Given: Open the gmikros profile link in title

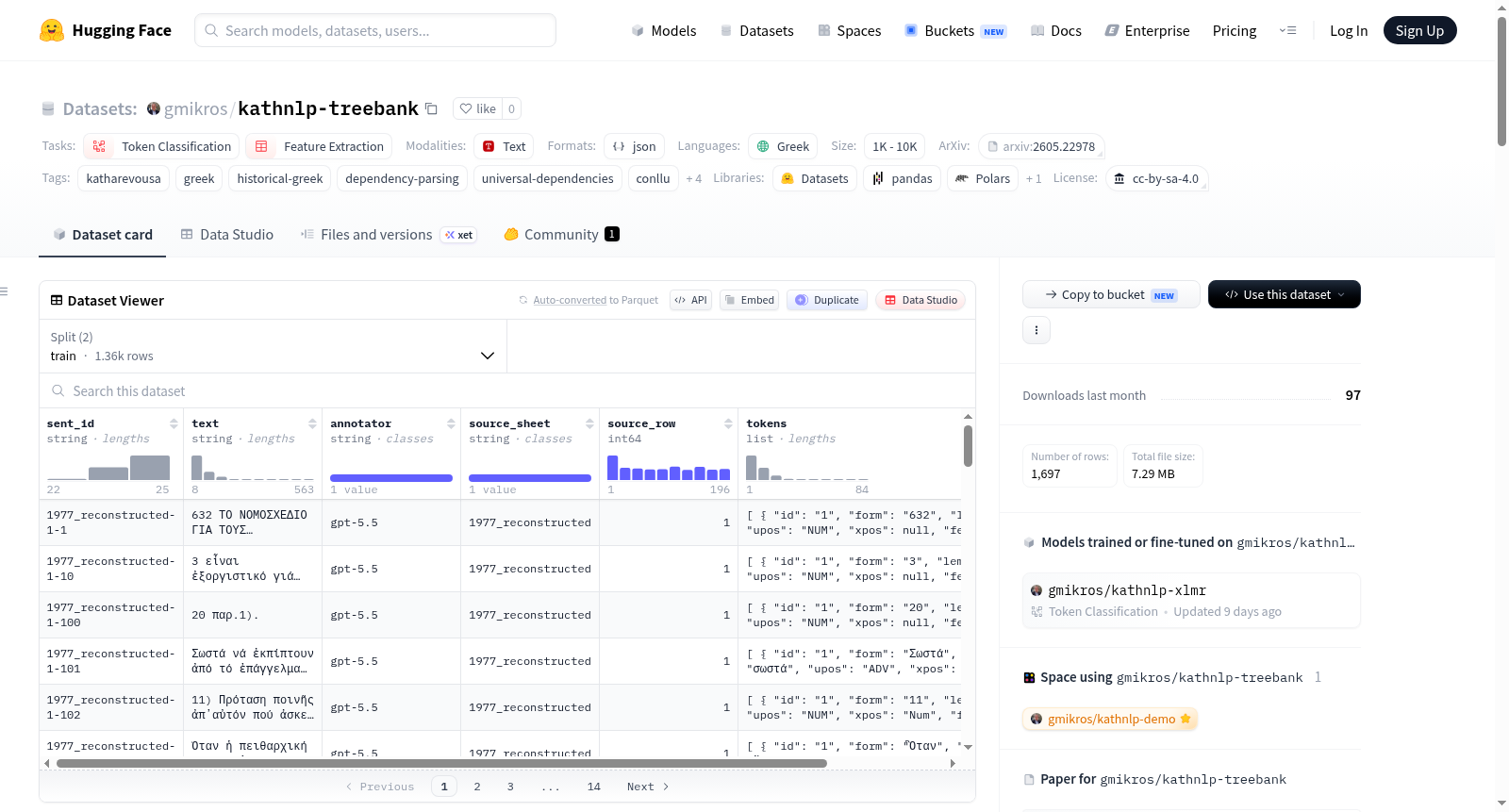Looking at the screenshot, I should click(195, 108).
